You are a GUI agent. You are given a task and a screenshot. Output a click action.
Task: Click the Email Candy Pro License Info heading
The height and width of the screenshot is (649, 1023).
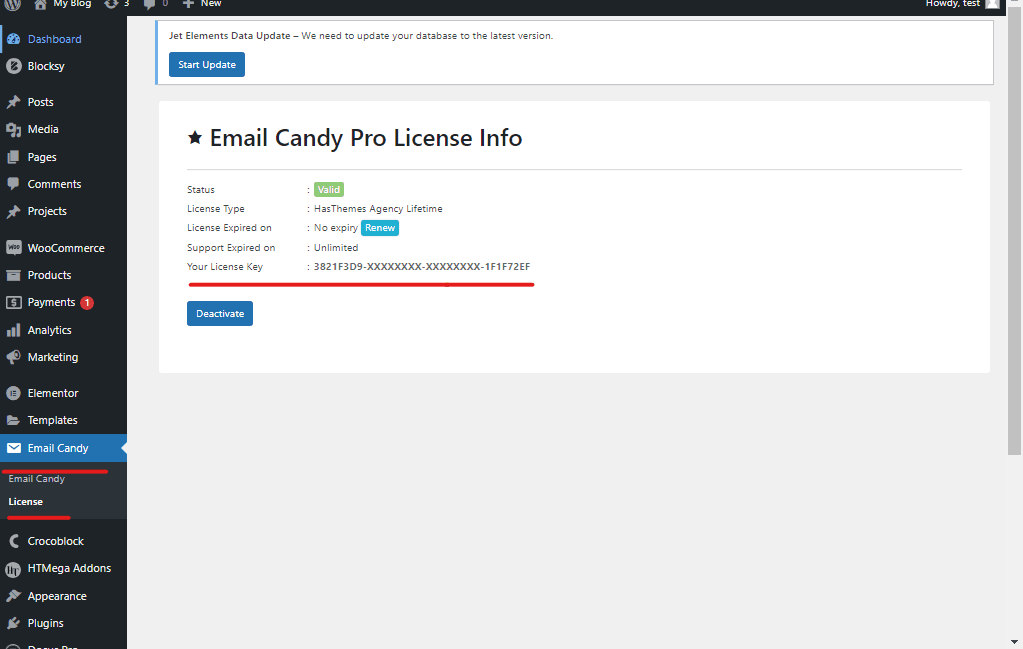365,138
